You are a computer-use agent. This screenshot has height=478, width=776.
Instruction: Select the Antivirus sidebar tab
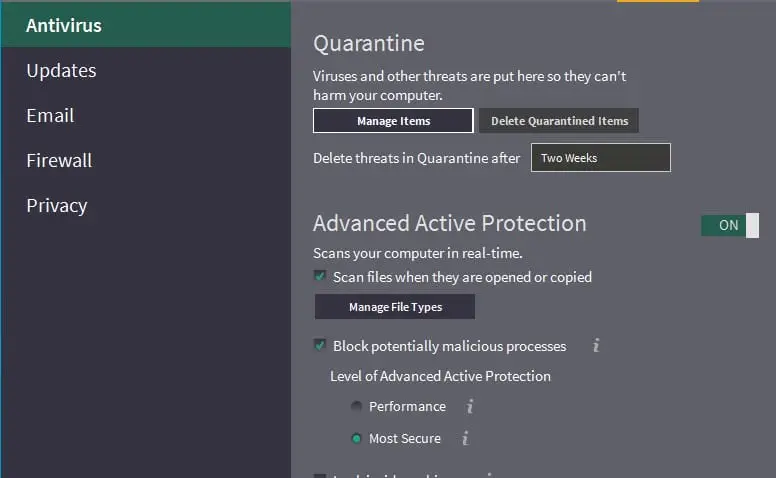point(146,25)
